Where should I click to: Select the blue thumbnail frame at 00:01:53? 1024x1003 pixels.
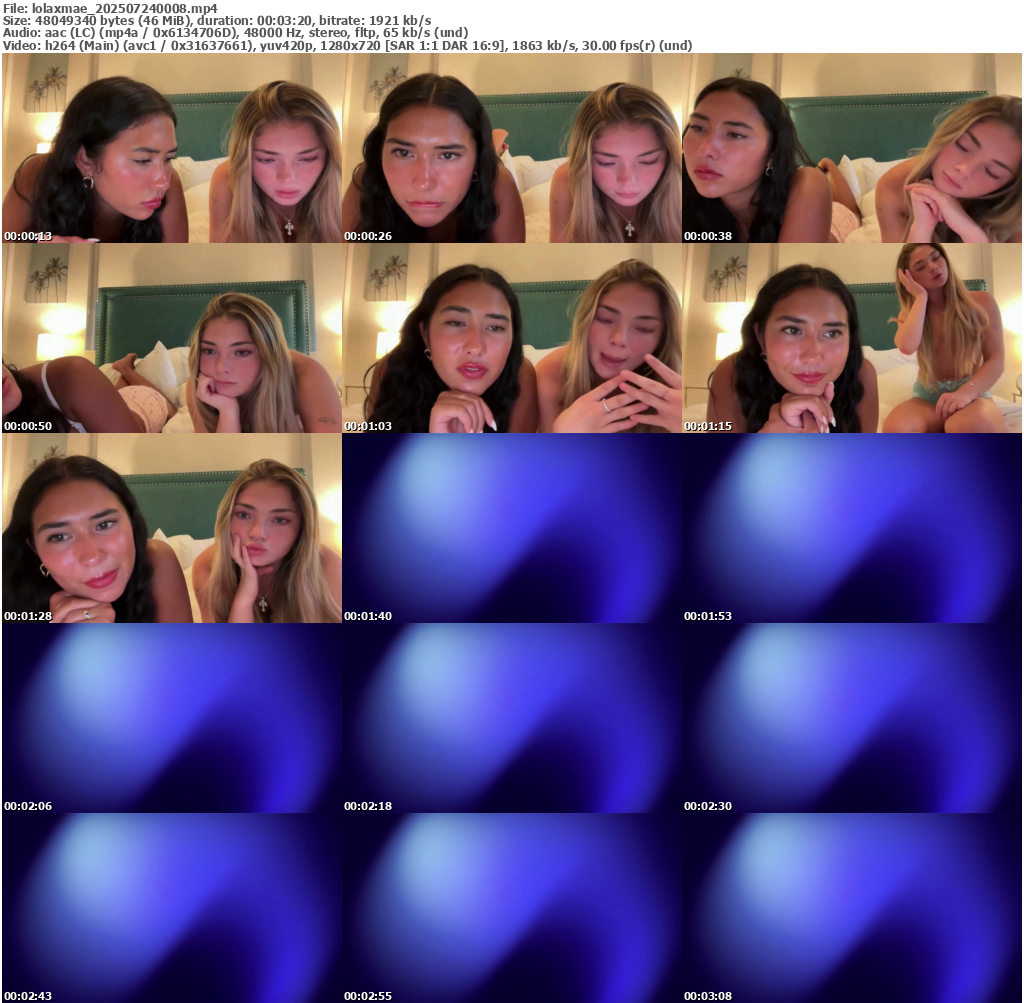pyautogui.click(x=852, y=528)
